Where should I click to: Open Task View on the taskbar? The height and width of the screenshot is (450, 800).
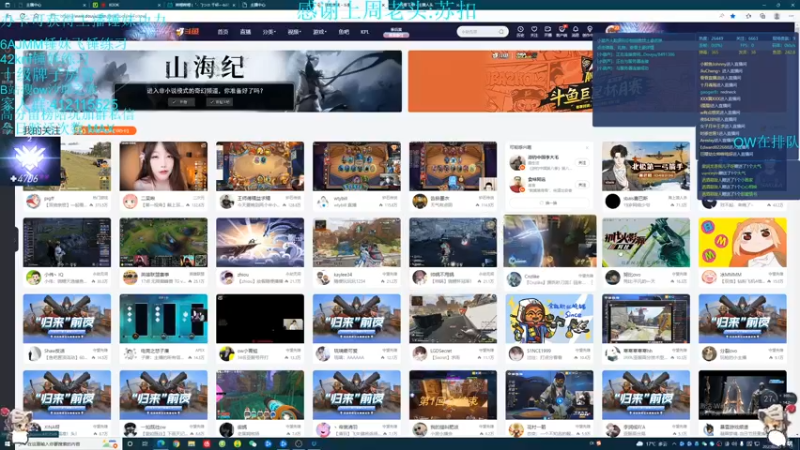(x=145, y=444)
